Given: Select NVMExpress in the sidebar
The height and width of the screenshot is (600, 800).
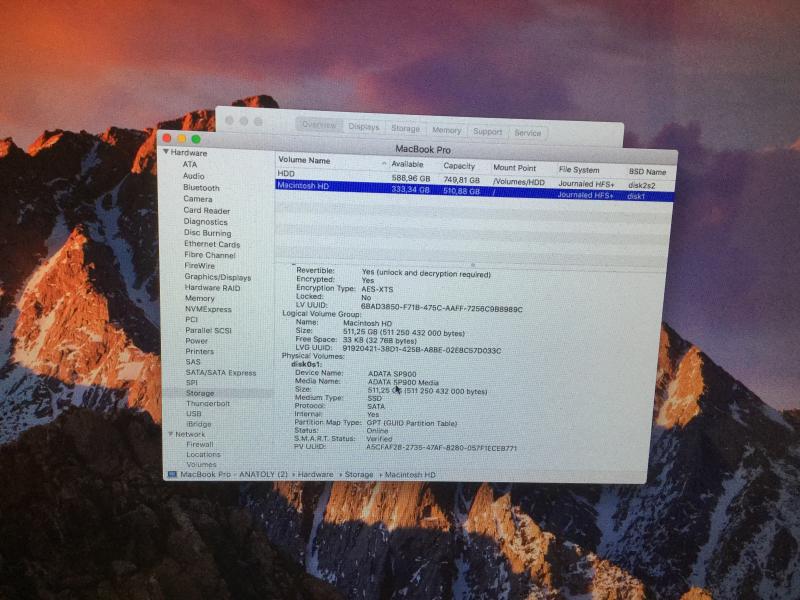Looking at the screenshot, I should 208,309.
